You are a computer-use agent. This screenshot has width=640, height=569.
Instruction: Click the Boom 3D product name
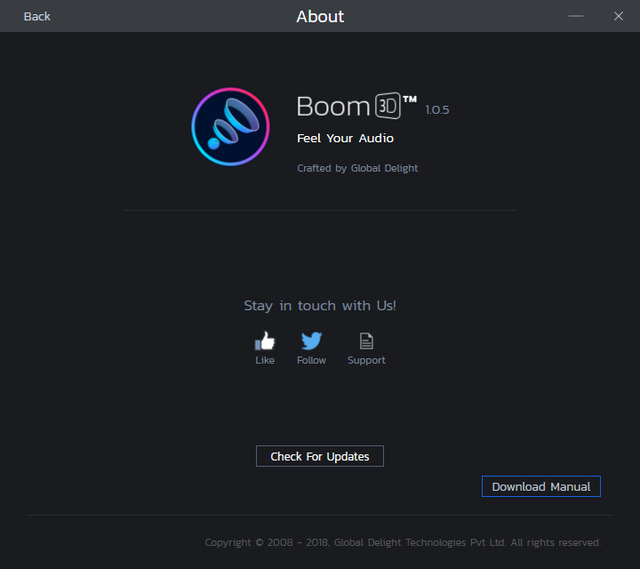pyautogui.click(x=356, y=106)
